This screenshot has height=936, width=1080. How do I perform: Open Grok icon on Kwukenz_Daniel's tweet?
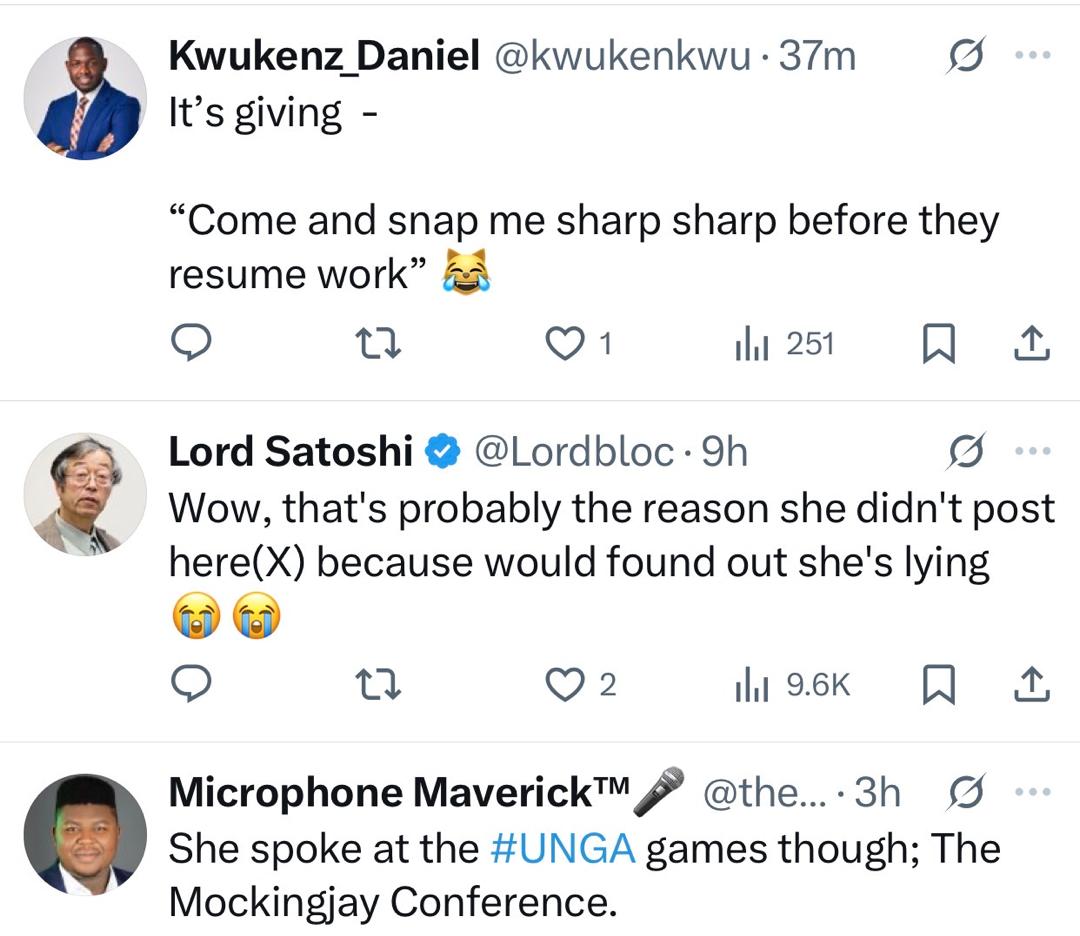[966, 55]
